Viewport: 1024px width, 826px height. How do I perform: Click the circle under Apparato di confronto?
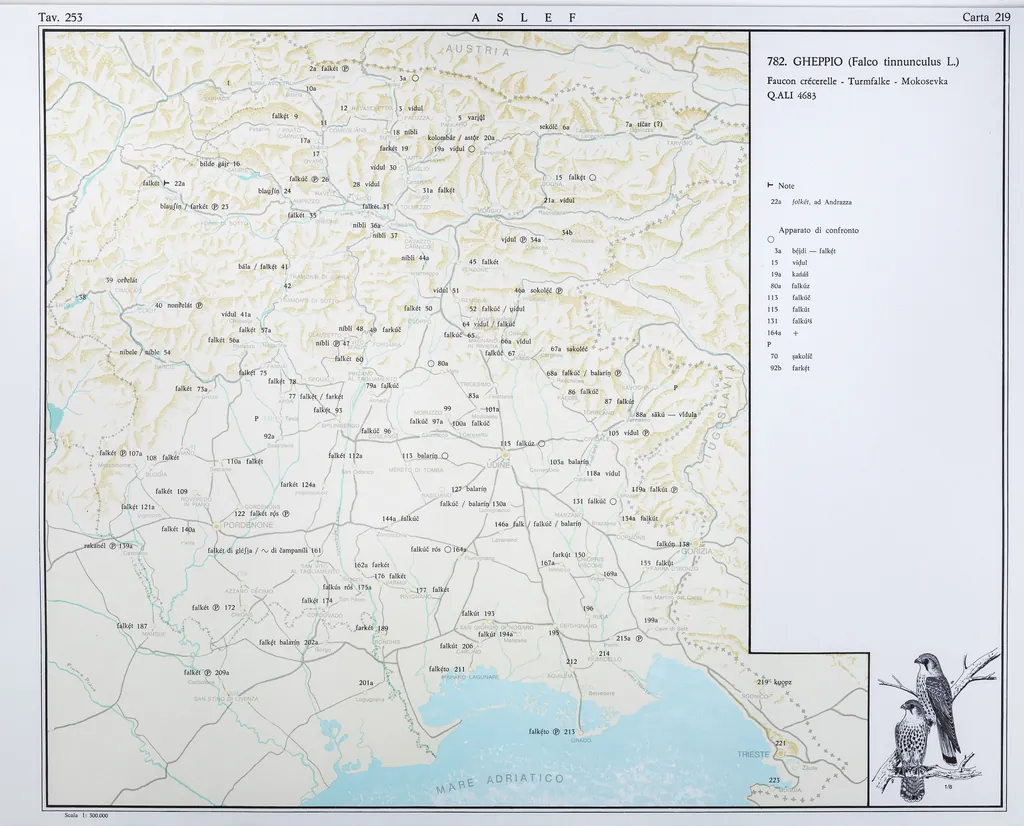click(771, 240)
